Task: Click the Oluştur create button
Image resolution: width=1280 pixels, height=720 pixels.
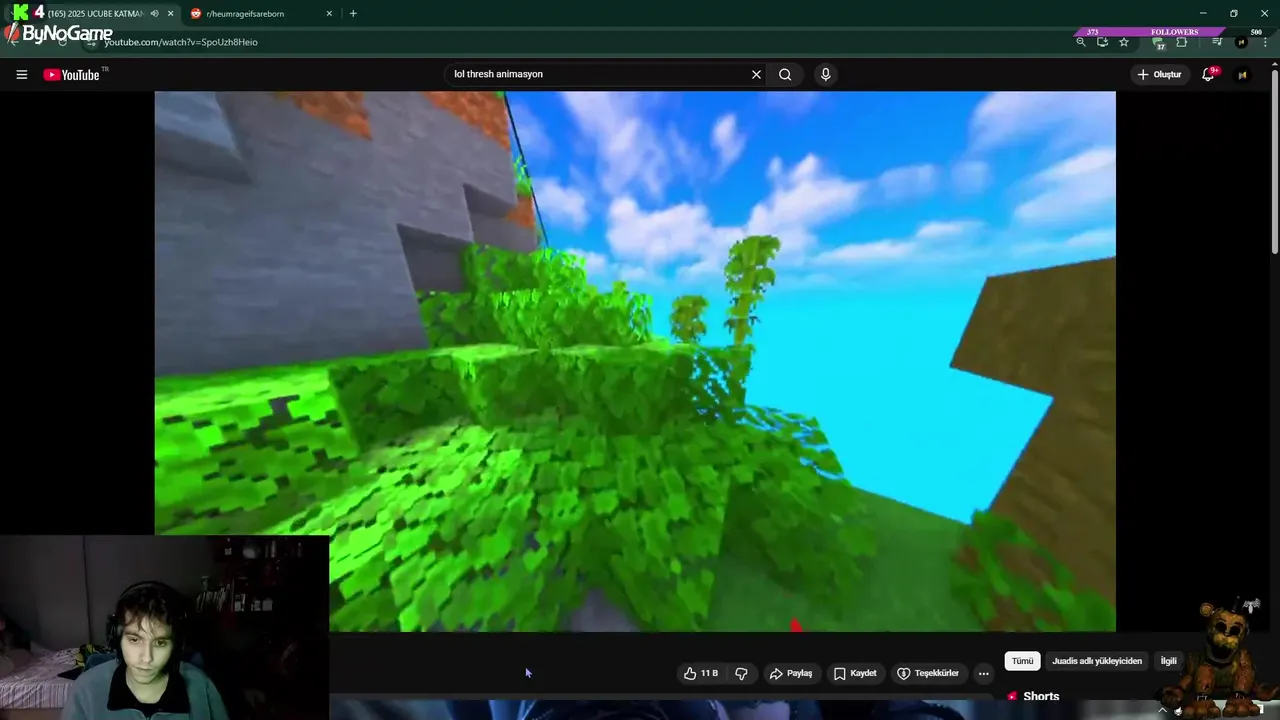Action: (x=1159, y=74)
